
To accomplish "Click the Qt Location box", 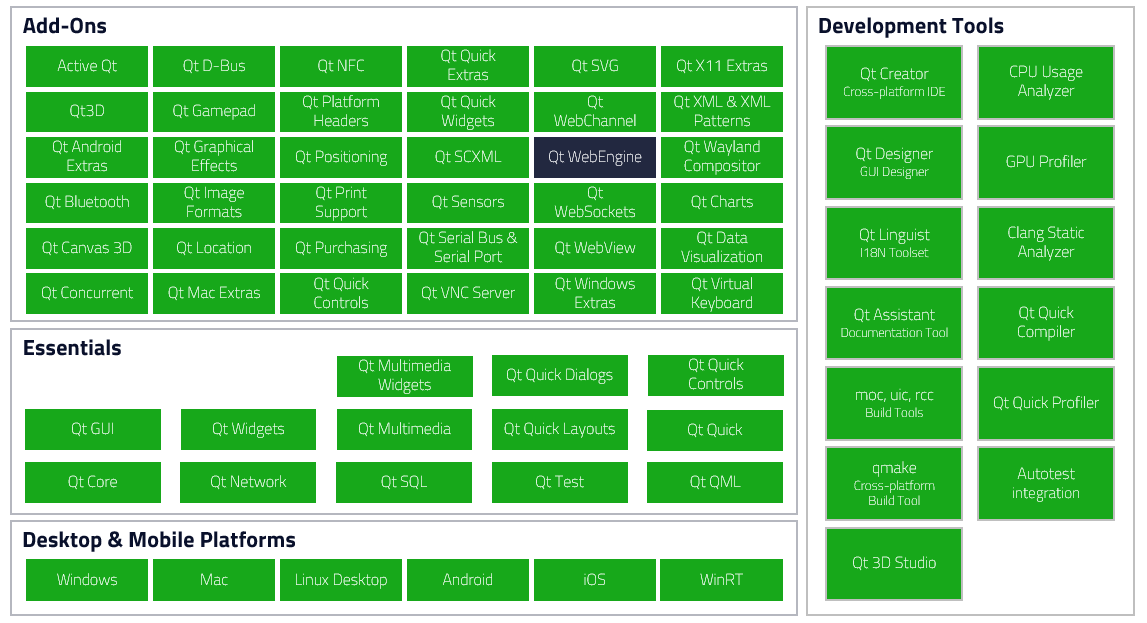I will pyautogui.click(x=214, y=248).
